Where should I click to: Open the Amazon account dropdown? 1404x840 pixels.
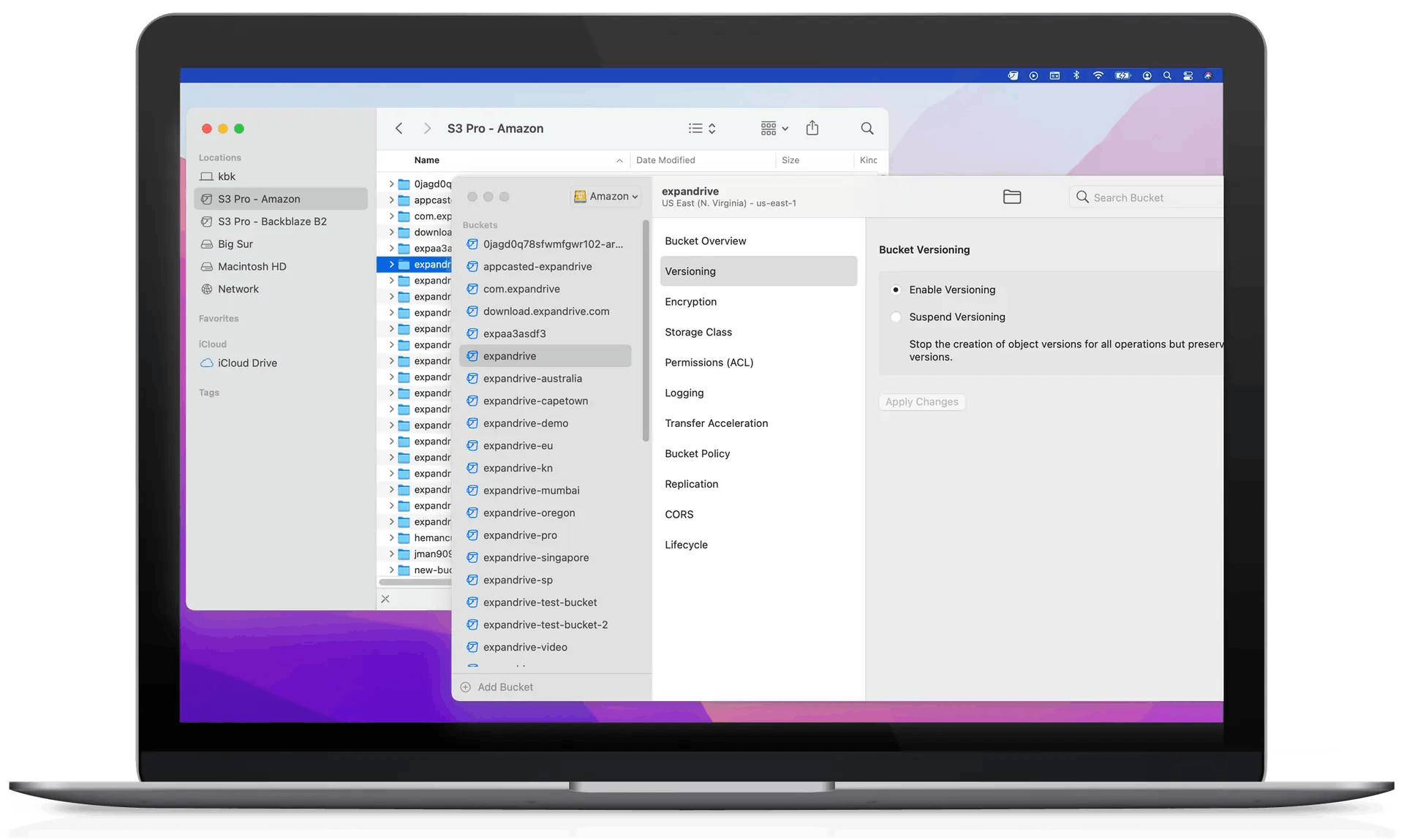606,196
